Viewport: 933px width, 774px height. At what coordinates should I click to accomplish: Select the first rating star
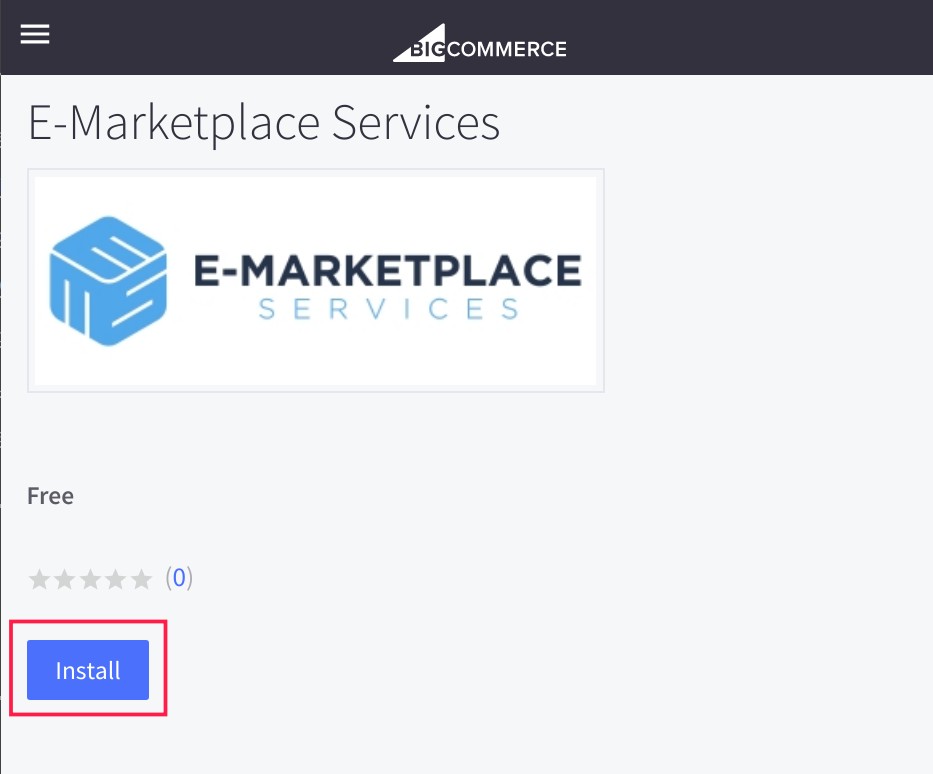pos(39,579)
